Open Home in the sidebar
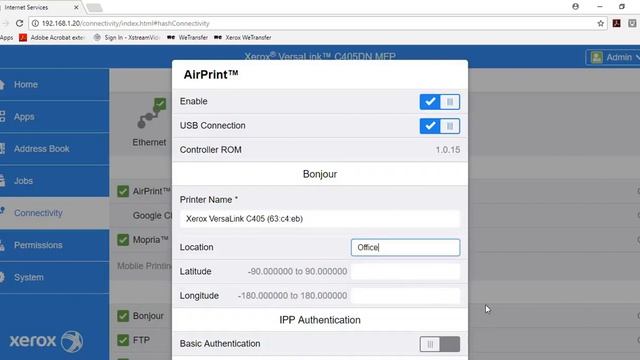The width and height of the screenshot is (640, 360). pos(54,84)
